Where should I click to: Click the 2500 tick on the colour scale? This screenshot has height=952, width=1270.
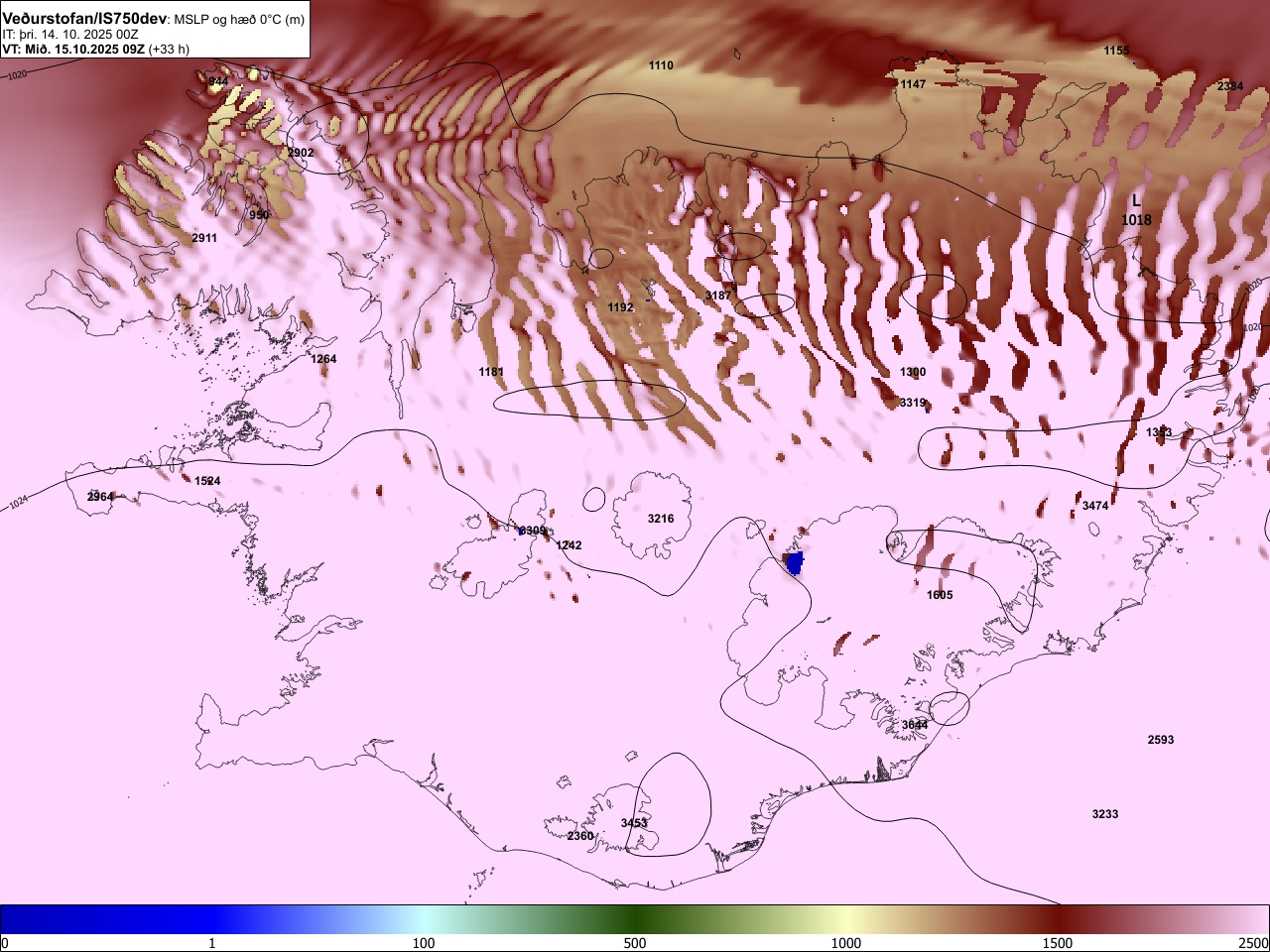click(1254, 942)
